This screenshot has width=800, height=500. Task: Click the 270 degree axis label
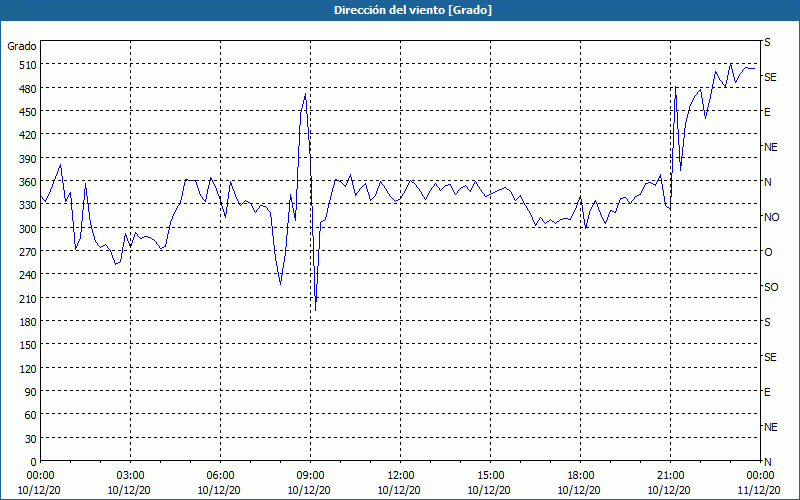(28, 252)
